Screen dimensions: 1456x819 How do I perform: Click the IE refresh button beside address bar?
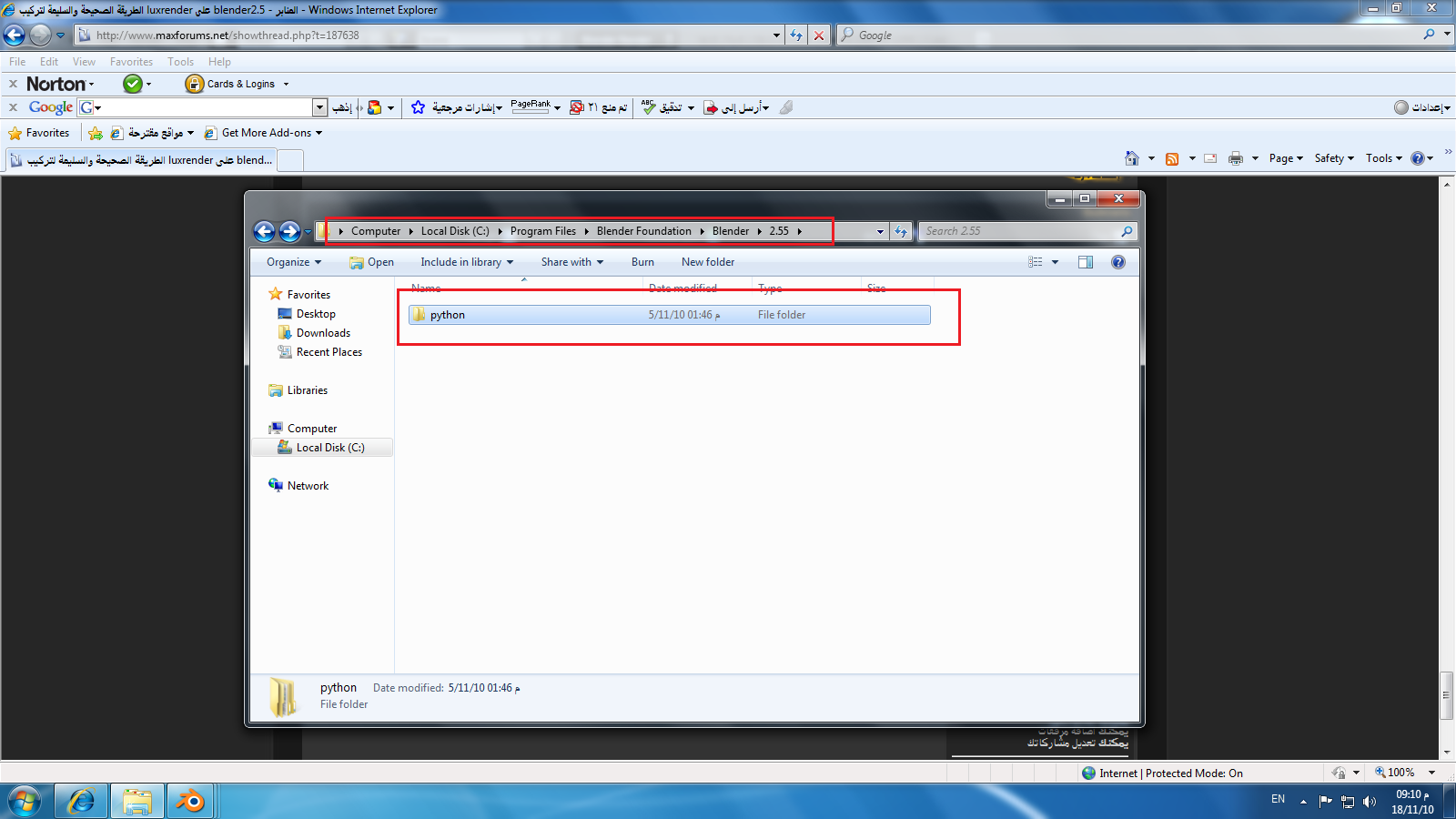tap(796, 35)
